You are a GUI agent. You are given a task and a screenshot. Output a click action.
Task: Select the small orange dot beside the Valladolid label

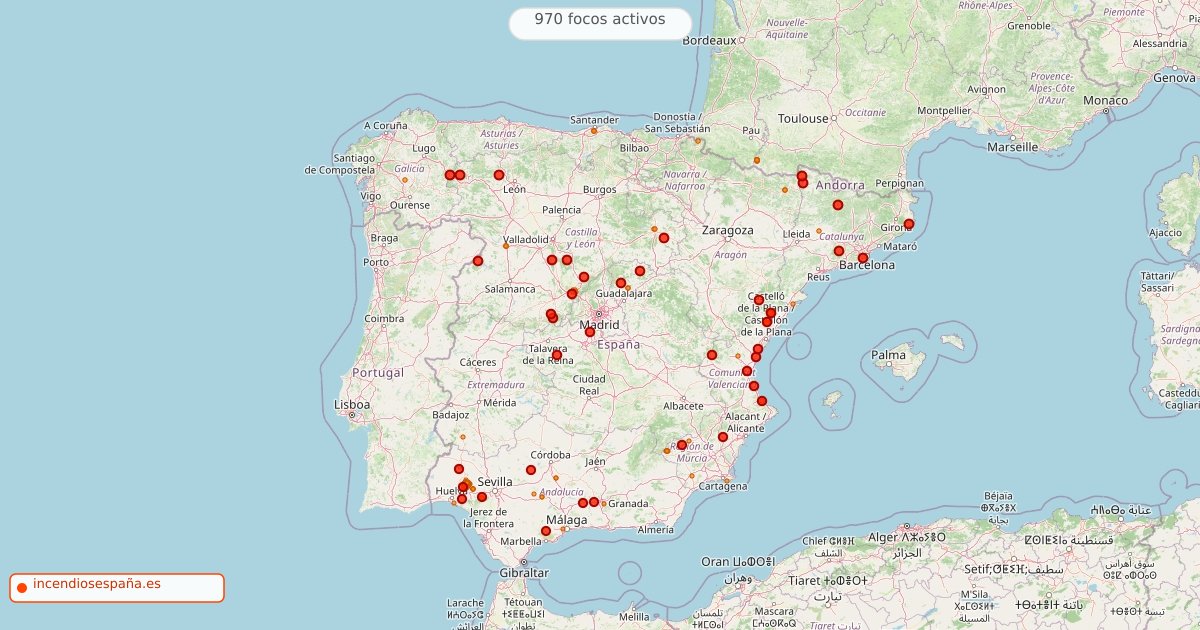(506, 246)
